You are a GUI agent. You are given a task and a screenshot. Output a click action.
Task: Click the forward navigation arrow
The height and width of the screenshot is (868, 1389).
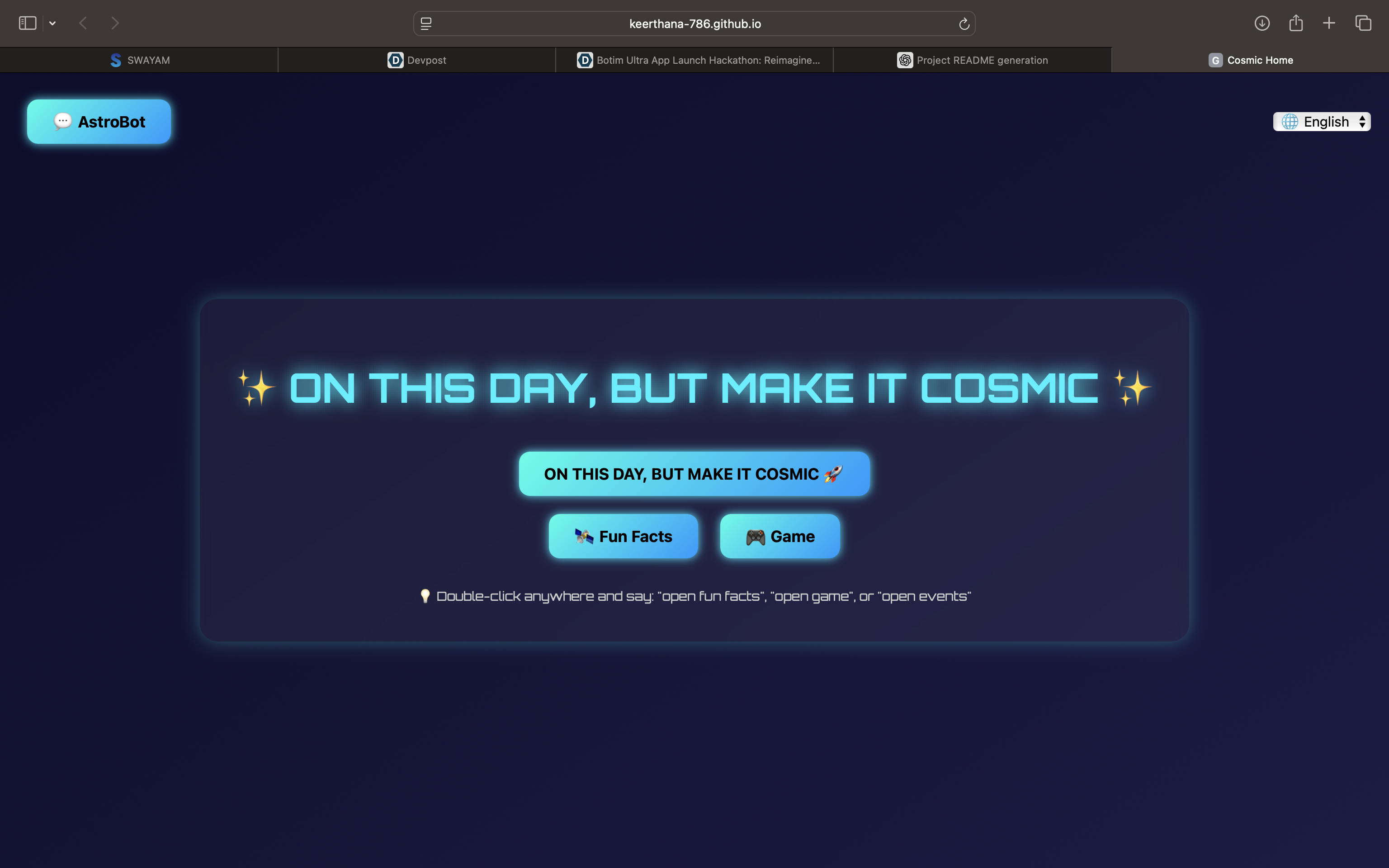(115, 23)
